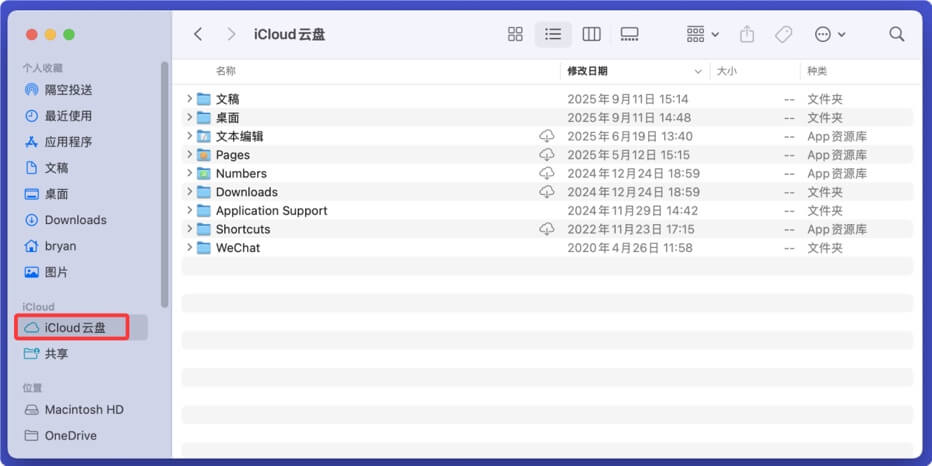This screenshot has width=932, height=466.
Task: Select the Application Support folder row
Action: pos(271,211)
